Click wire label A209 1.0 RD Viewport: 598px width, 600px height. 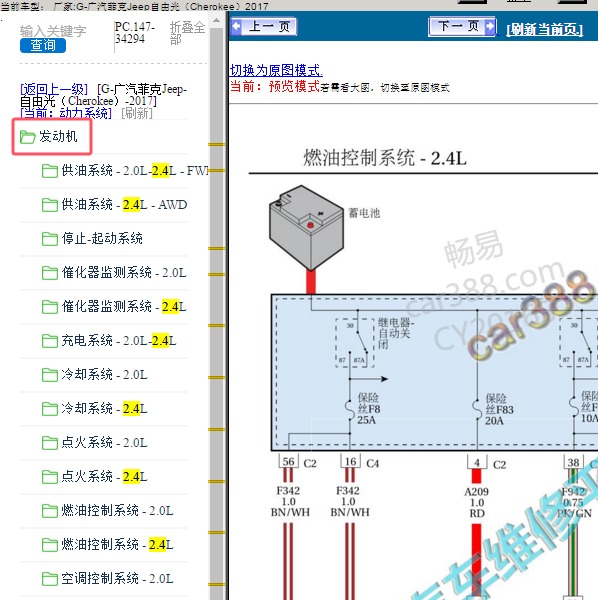[477, 502]
